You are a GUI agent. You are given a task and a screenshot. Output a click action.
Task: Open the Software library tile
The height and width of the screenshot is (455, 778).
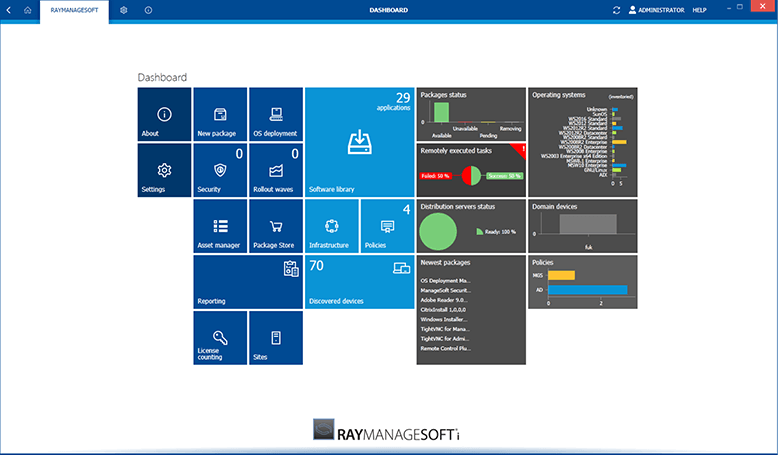pyautogui.click(x=360, y=142)
